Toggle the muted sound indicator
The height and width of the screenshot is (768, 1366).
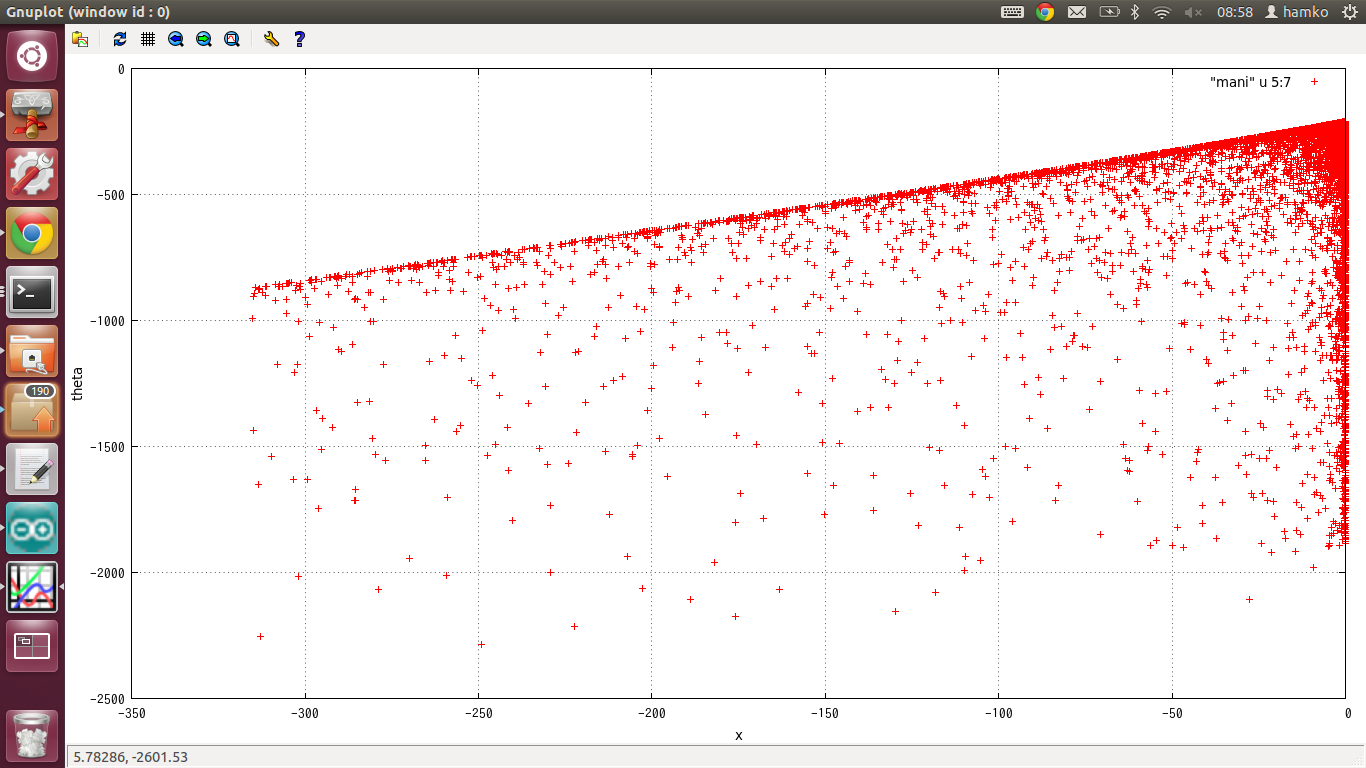[x=1192, y=12]
